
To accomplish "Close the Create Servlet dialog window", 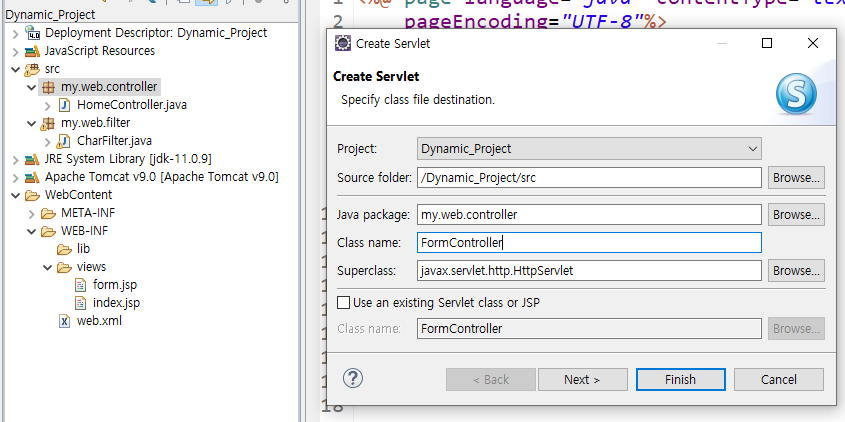I will coord(813,43).
